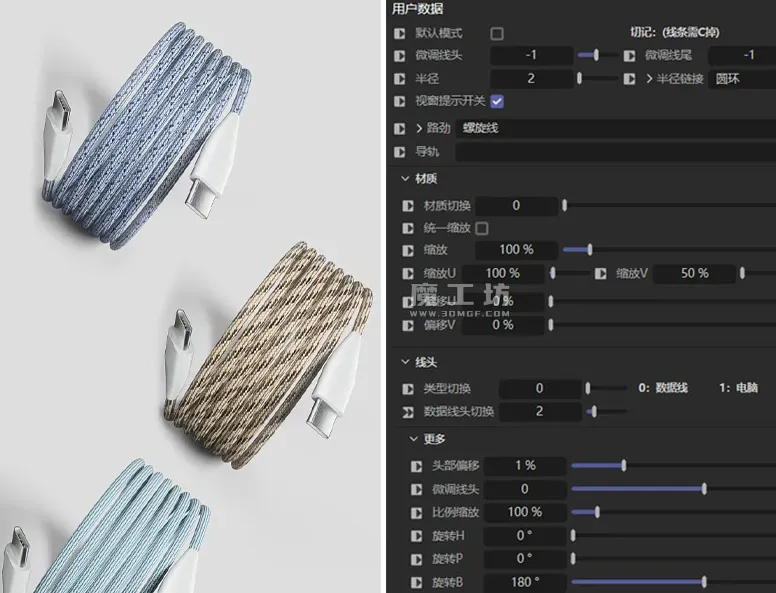Click the 比例缩放 slider handle

[x=598, y=512]
